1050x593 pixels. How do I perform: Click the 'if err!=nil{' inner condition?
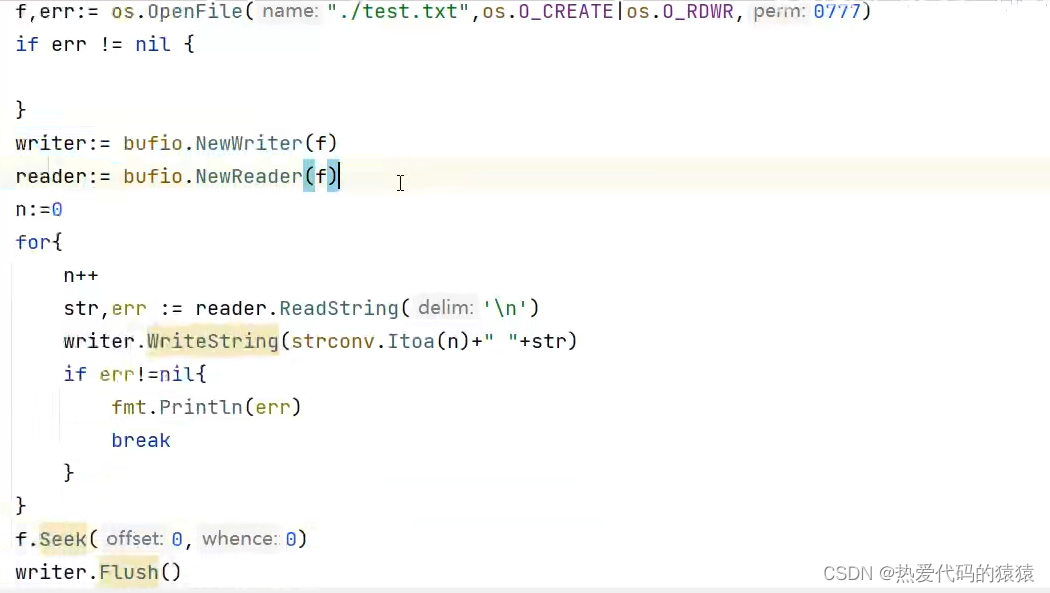pyautogui.click(x=135, y=374)
